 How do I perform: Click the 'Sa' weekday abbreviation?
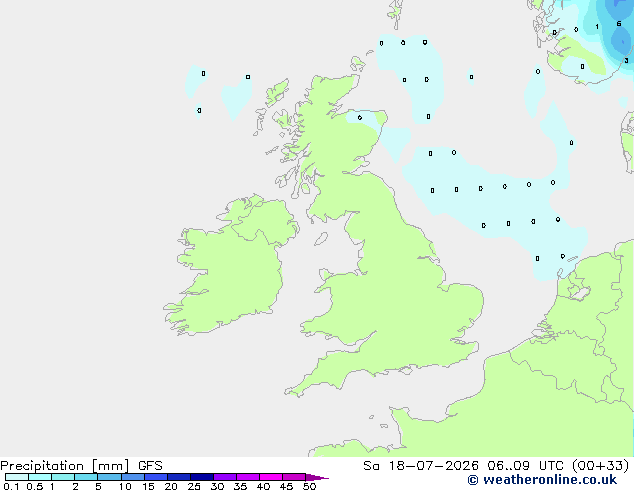[371, 466]
